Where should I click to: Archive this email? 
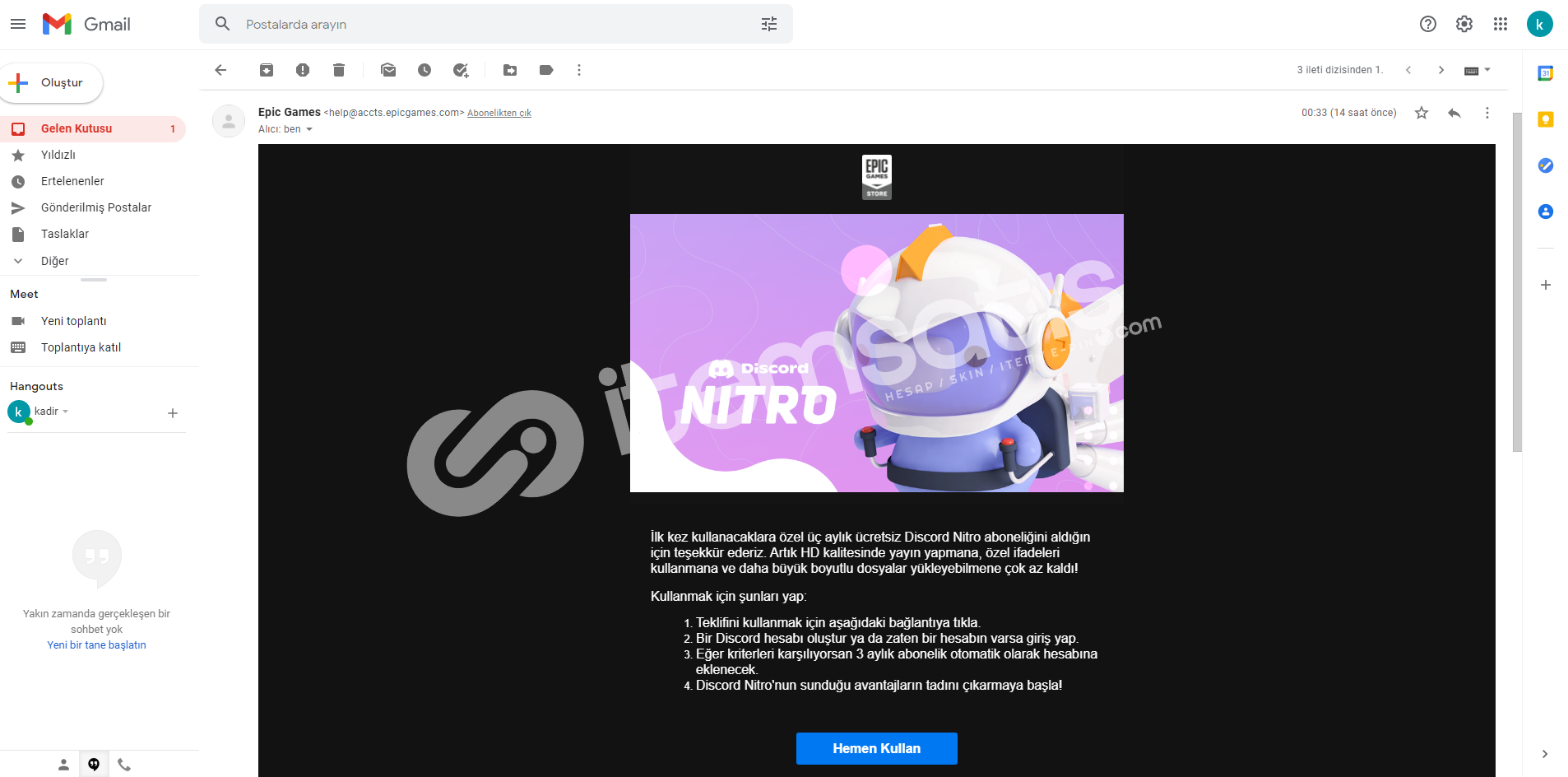tap(267, 70)
